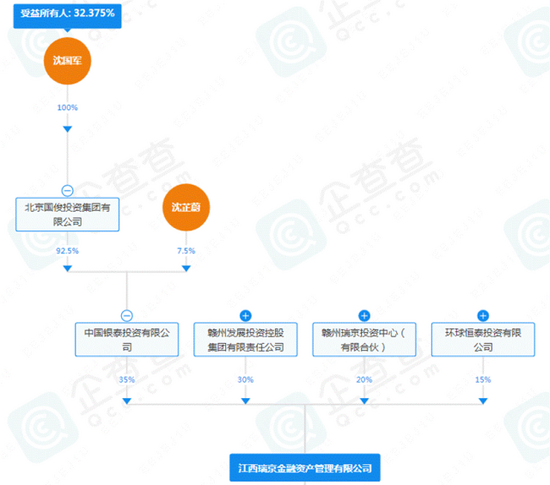Screen dimensions: 550x485
Task: Click the 20% share percentage label
Action: (x=364, y=379)
